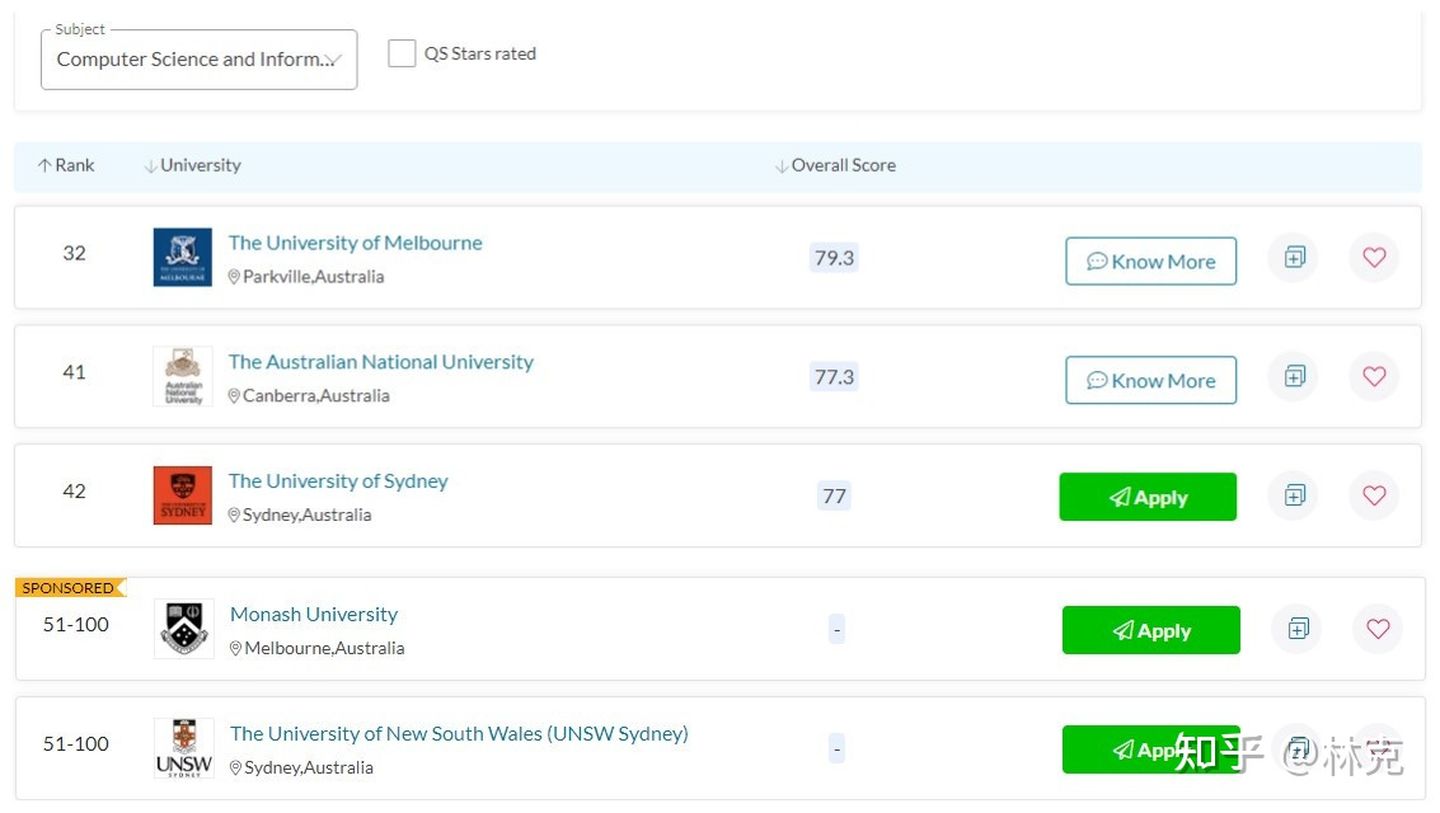Sort the list by Rank column
This screenshot has width=1440, height=813.
(66, 165)
